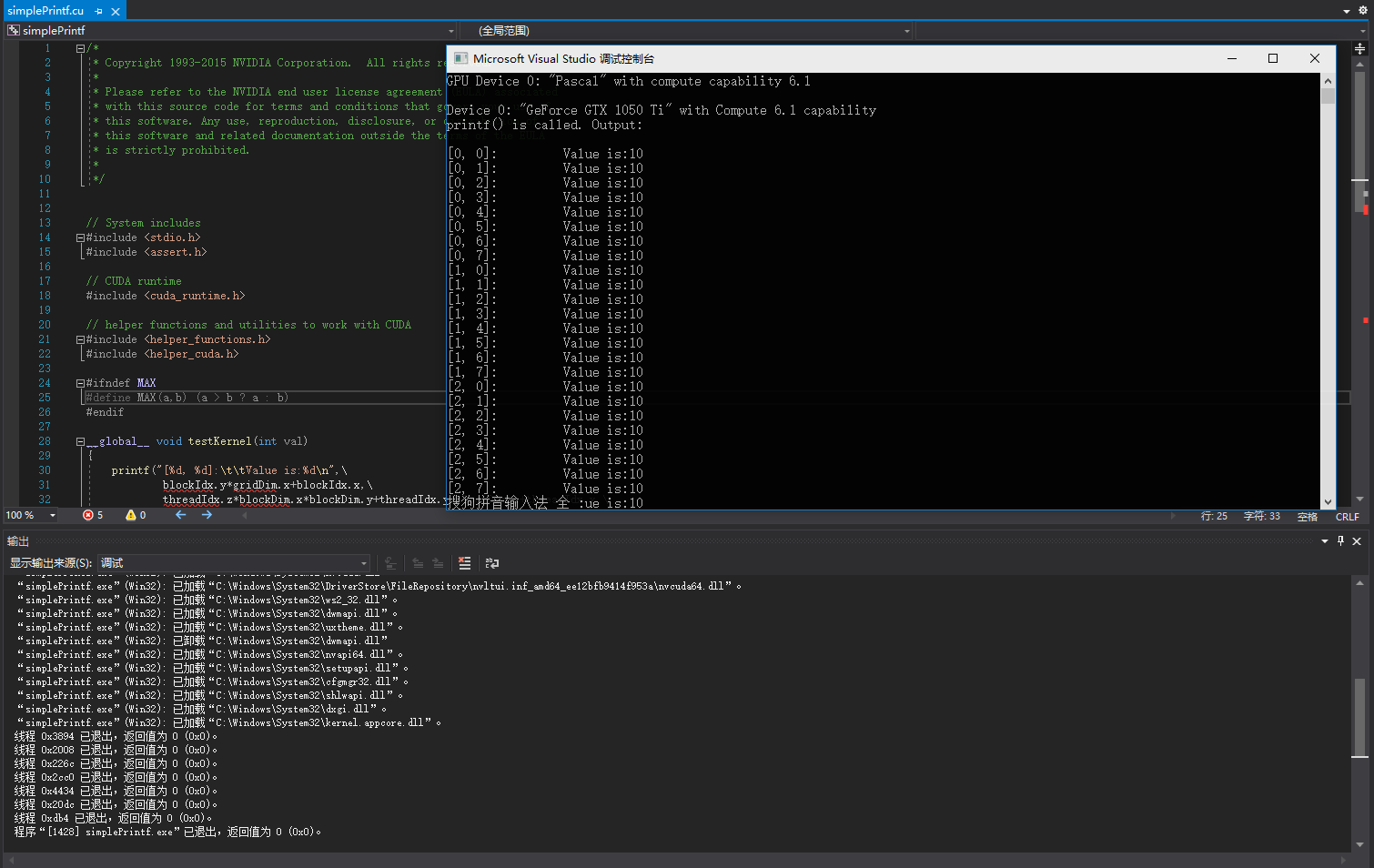Click the Microsoft Visual Studio 调试控制台 title

click(563, 58)
